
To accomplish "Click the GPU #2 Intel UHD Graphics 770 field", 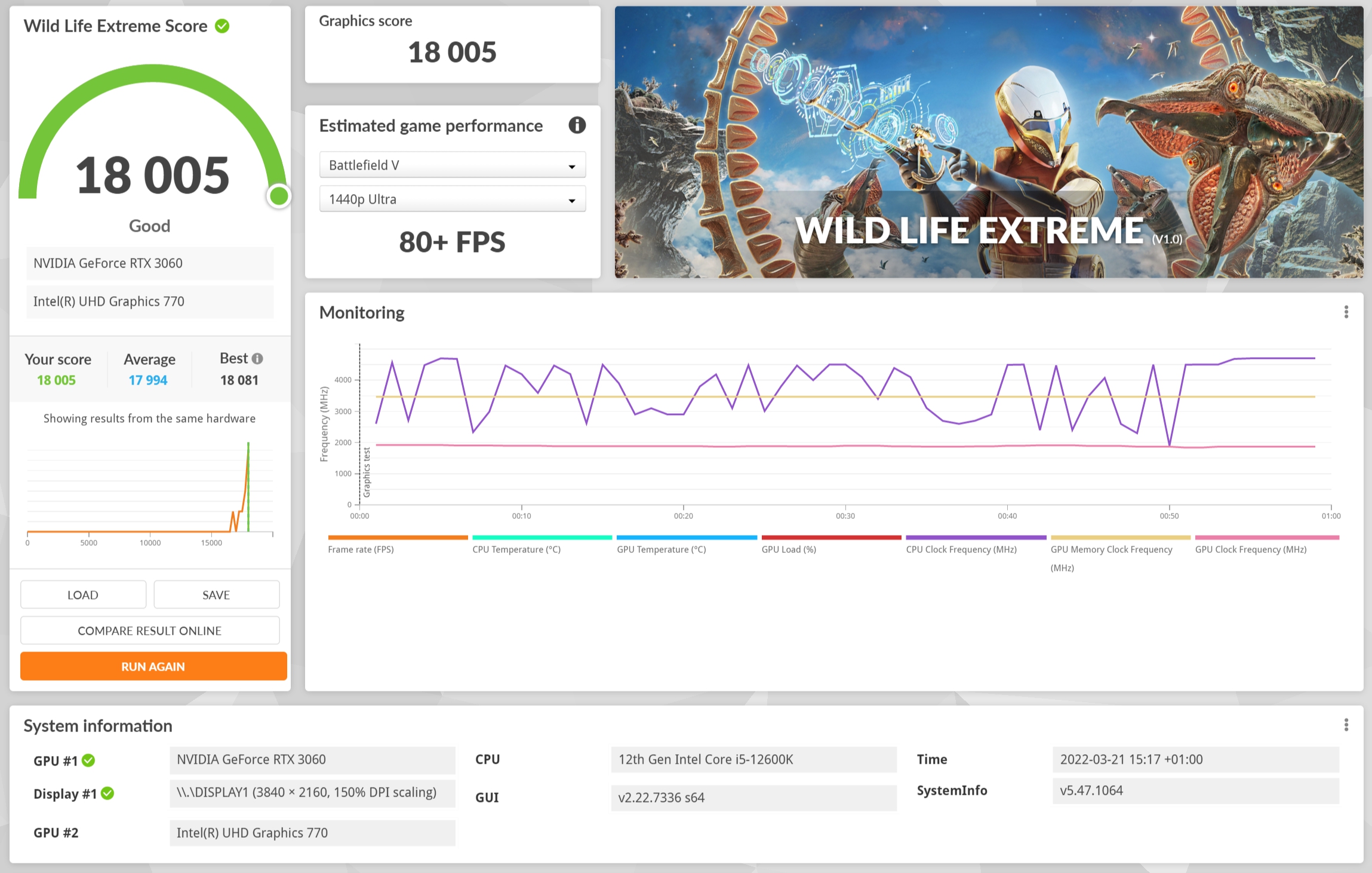I will tap(312, 833).
